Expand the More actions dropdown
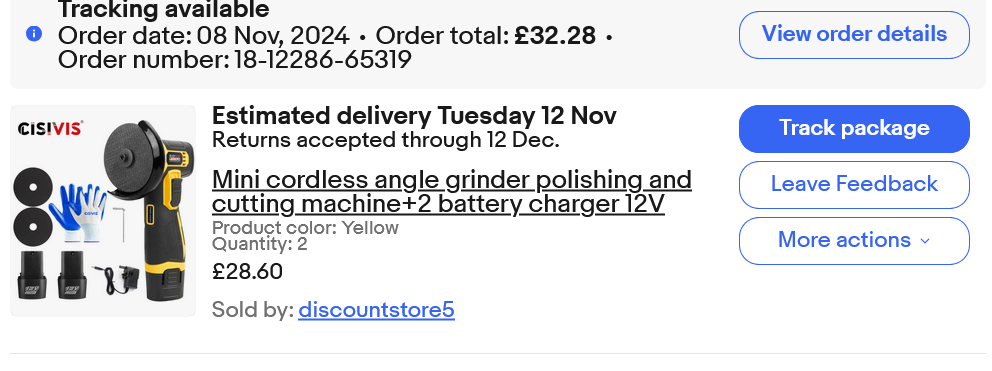Screen dimensions: 992x371 [x=854, y=241]
